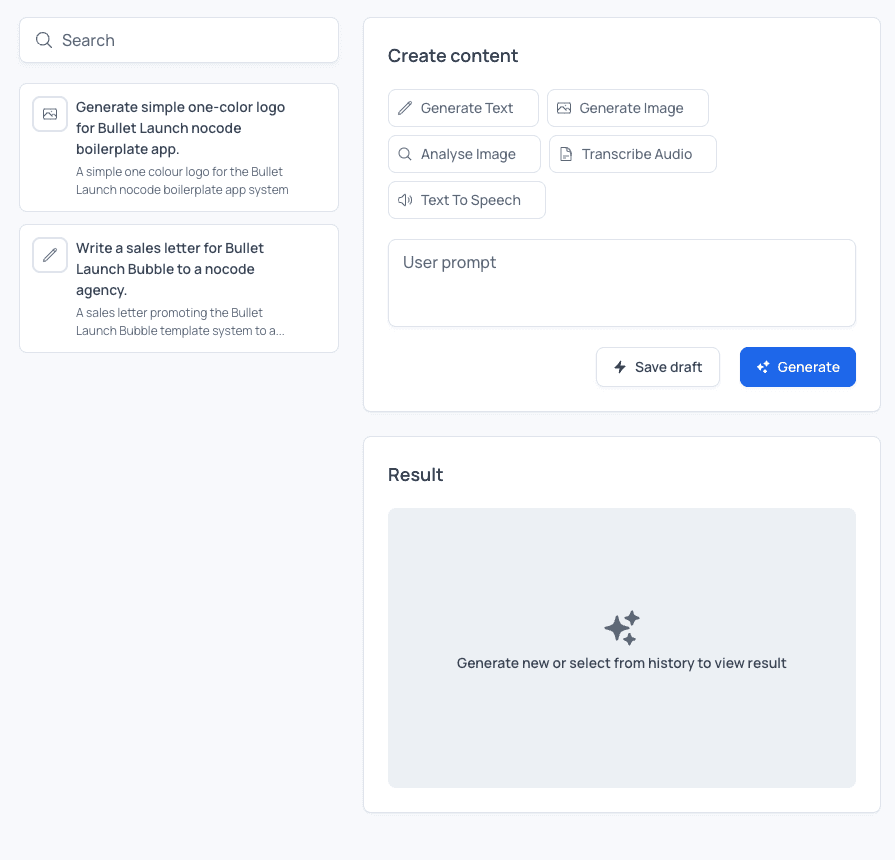Select the Analyse Image magnifier icon
Screen dimensions: 895x860
pyautogui.click(x=404, y=154)
